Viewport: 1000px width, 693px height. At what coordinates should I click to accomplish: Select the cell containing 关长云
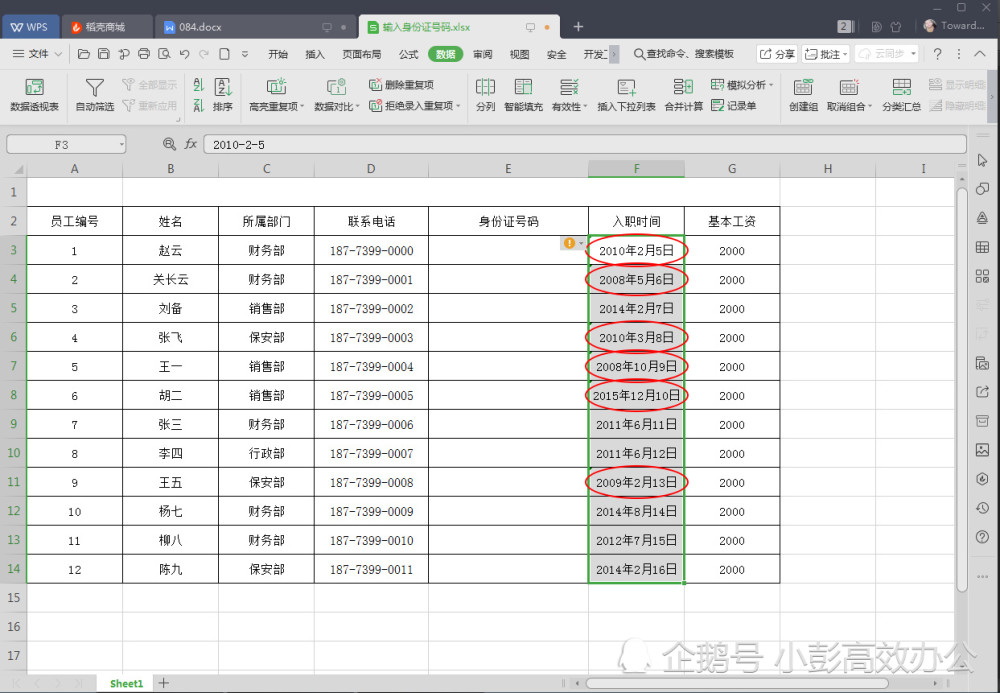point(170,279)
